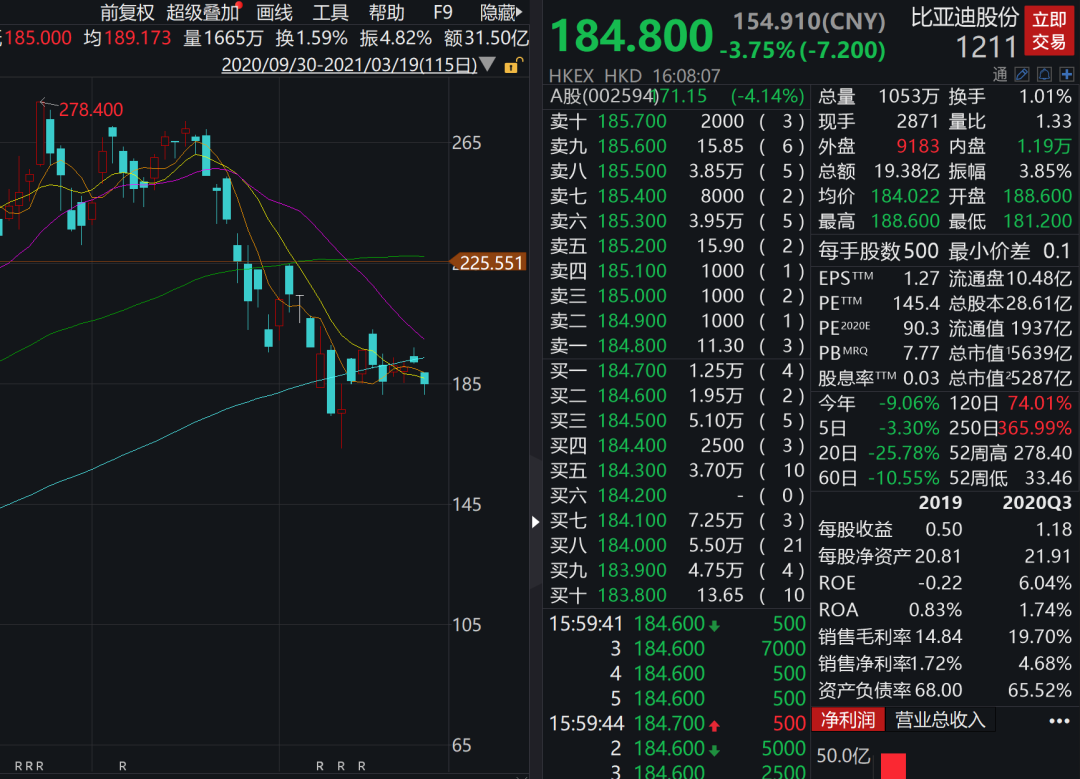Open the 工具 tools menu
The width and height of the screenshot is (1080, 779).
[x=331, y=12]
